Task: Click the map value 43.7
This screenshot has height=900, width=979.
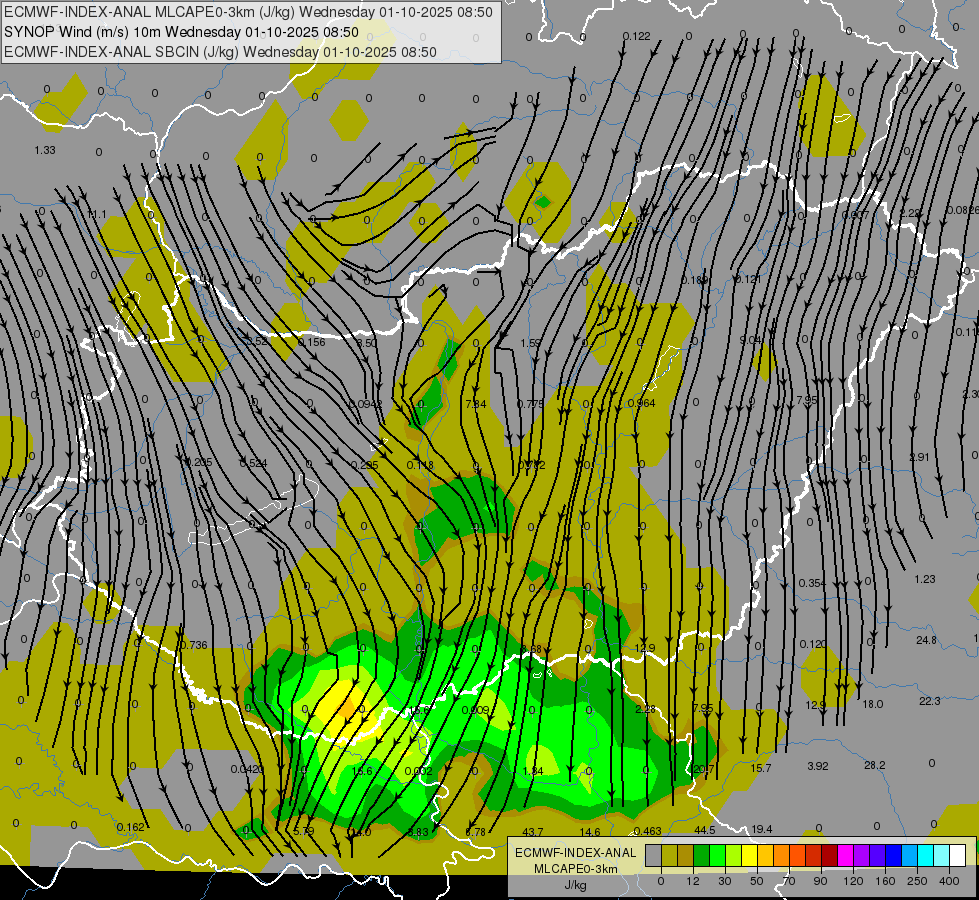Action: tap(533, 832)
